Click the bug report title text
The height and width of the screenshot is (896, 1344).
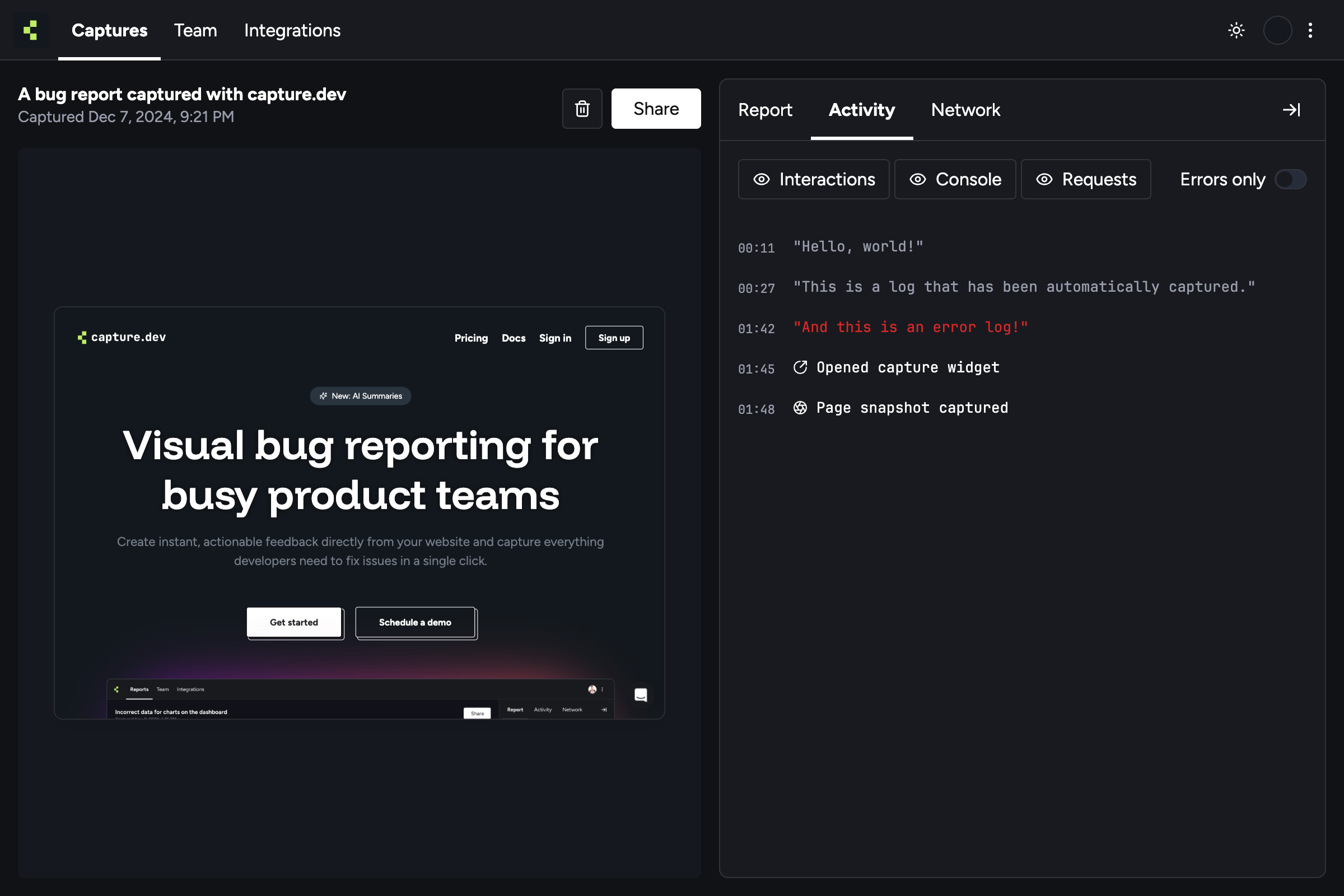pos(181,94)
